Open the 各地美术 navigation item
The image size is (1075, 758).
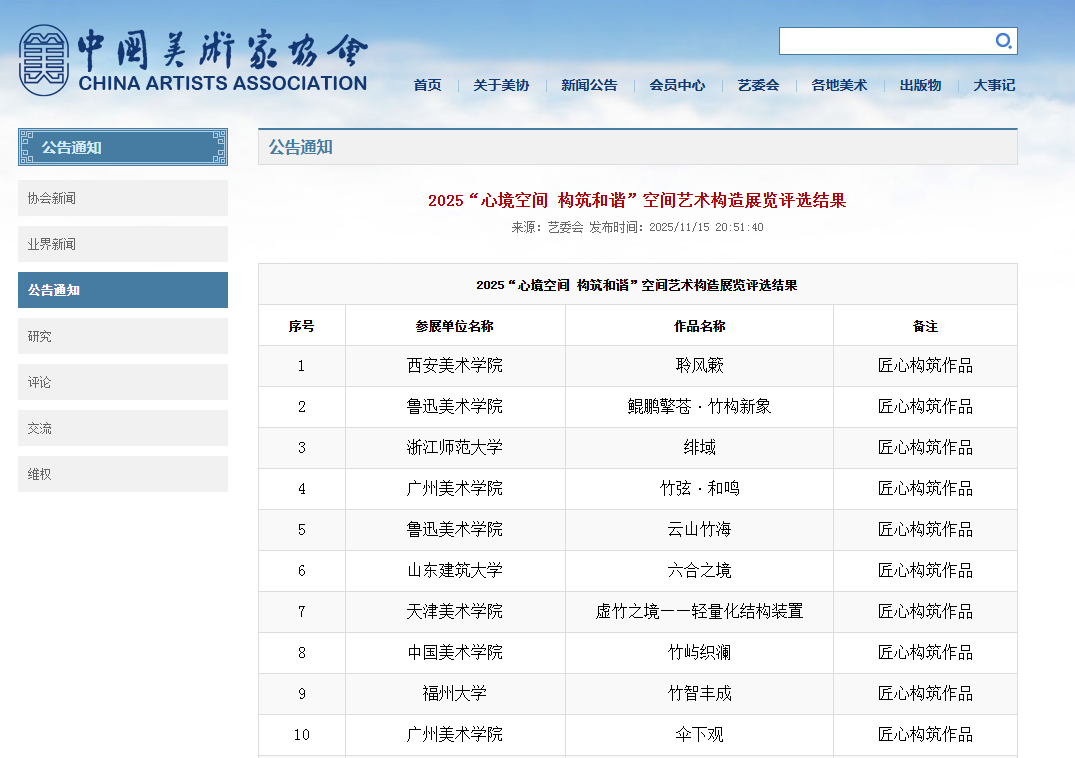tap(839, 85)
